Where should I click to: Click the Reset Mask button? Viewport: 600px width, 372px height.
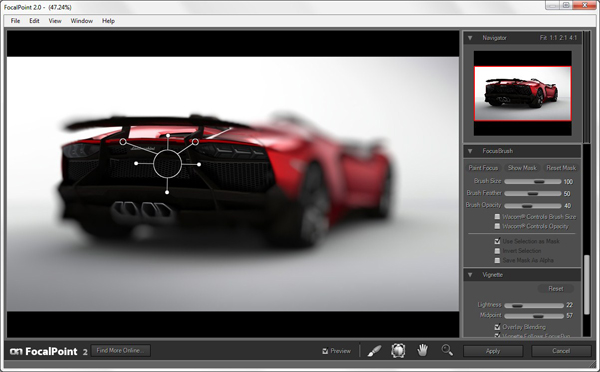[x=561, y=168]
